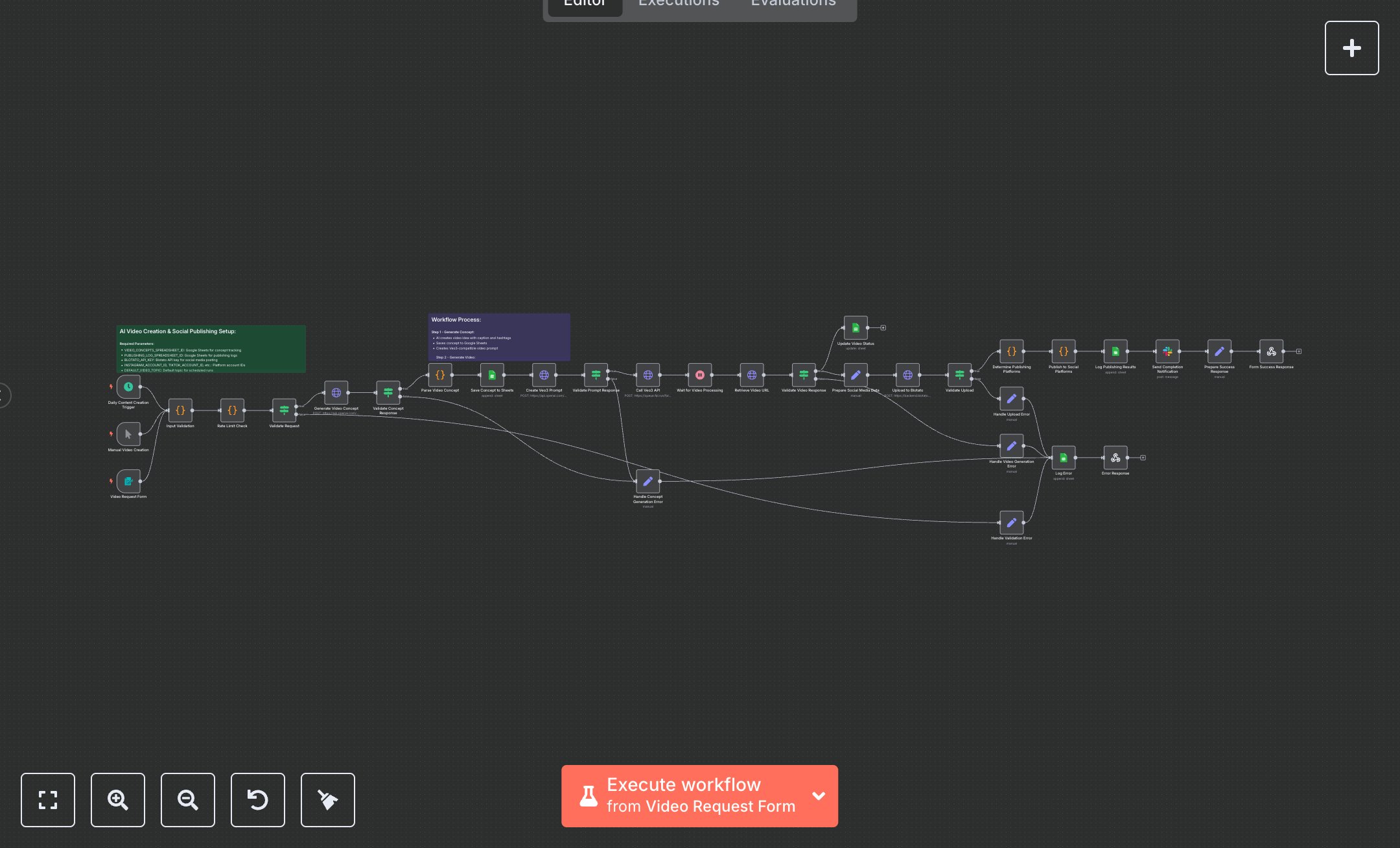Switch to the Evaluations tab
This screenshot has height=848, width=1400.
(792, 4)
